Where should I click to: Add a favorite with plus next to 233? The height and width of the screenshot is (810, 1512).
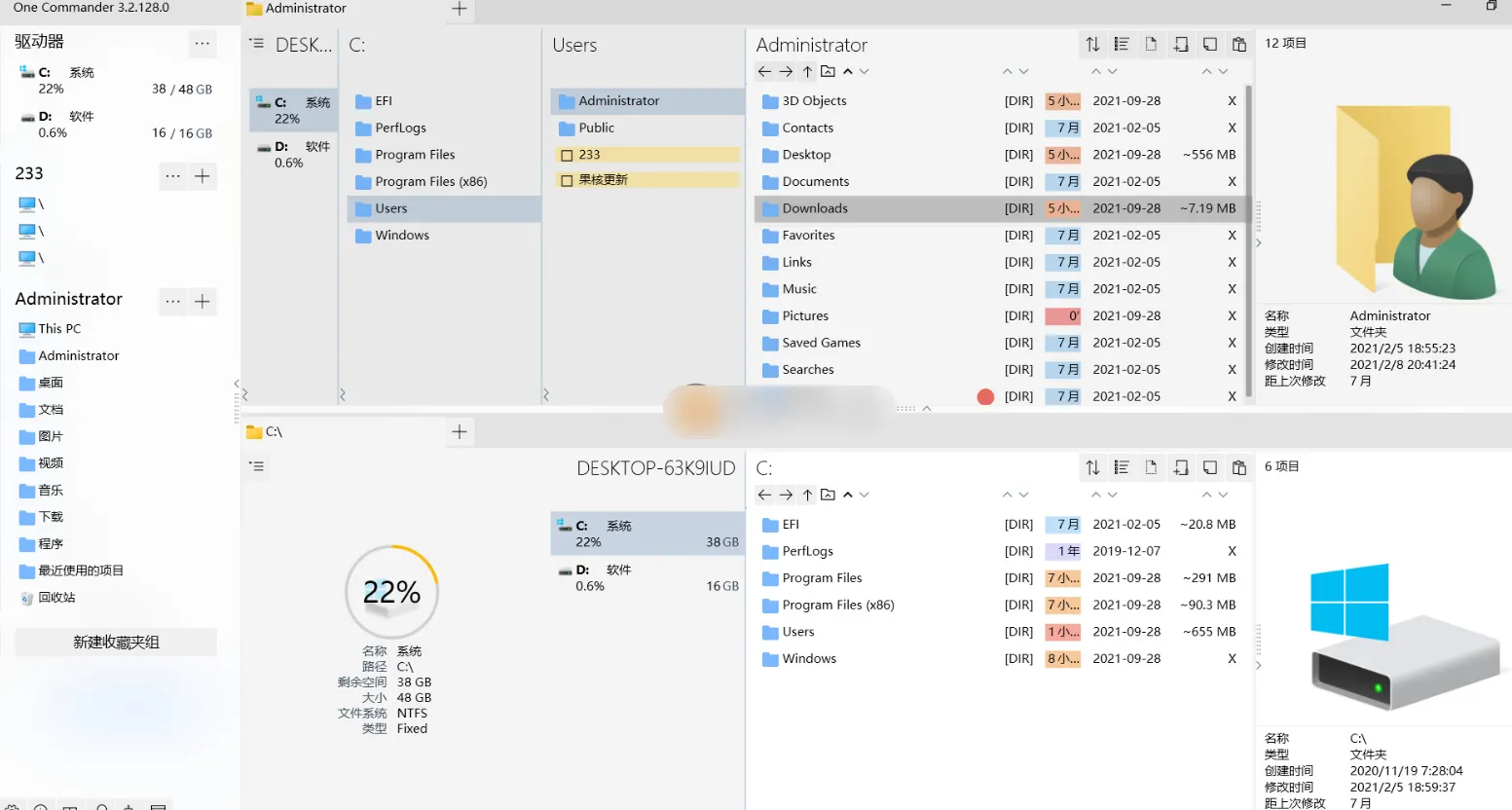[203, 176]
